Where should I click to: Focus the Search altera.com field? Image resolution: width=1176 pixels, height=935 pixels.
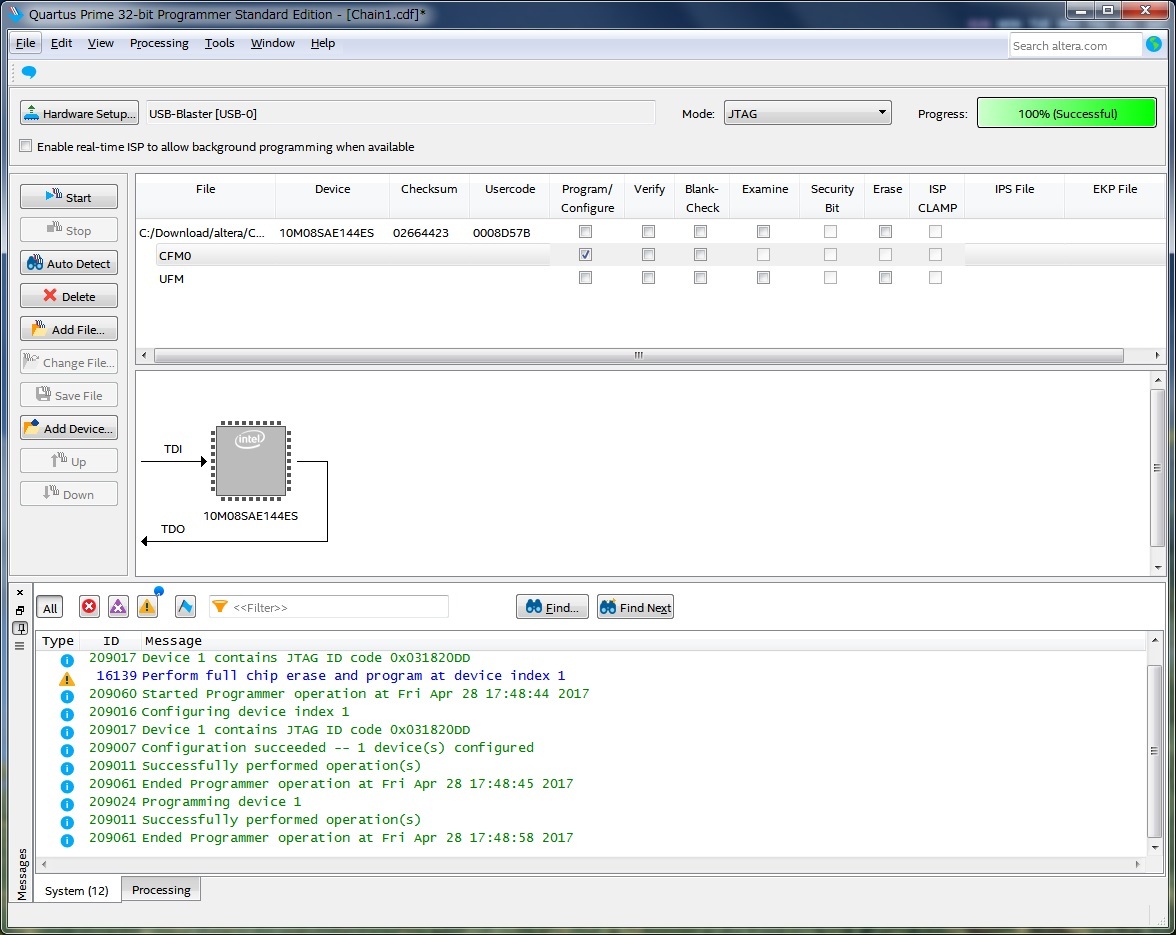(1075, 46)
